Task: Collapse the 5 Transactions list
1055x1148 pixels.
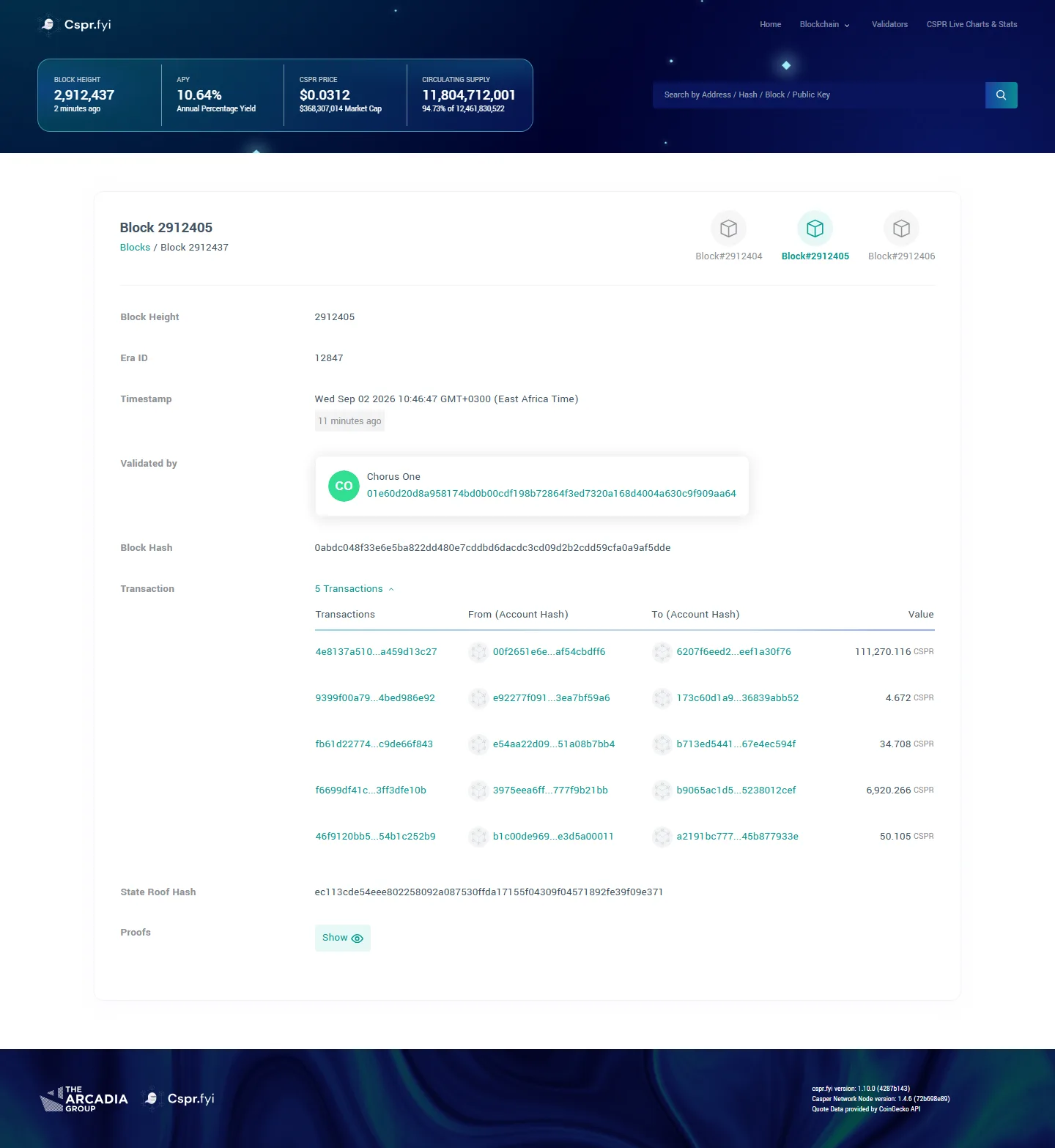Action: [x=355, y=589]
